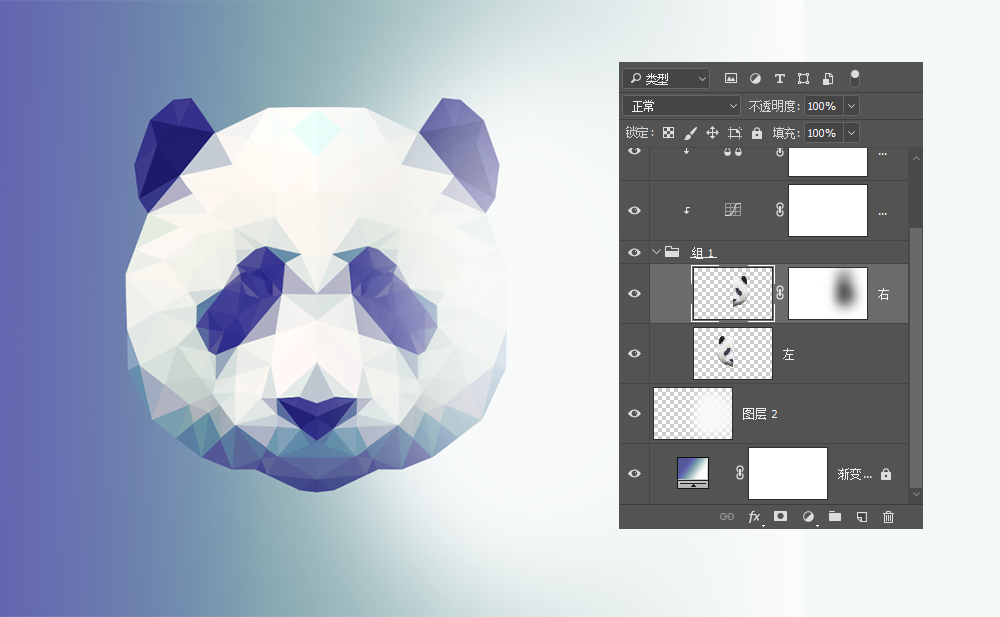Click the layer name 组 1
The height and width of the screenshot is (617, 1000).
tap(702, 253)
